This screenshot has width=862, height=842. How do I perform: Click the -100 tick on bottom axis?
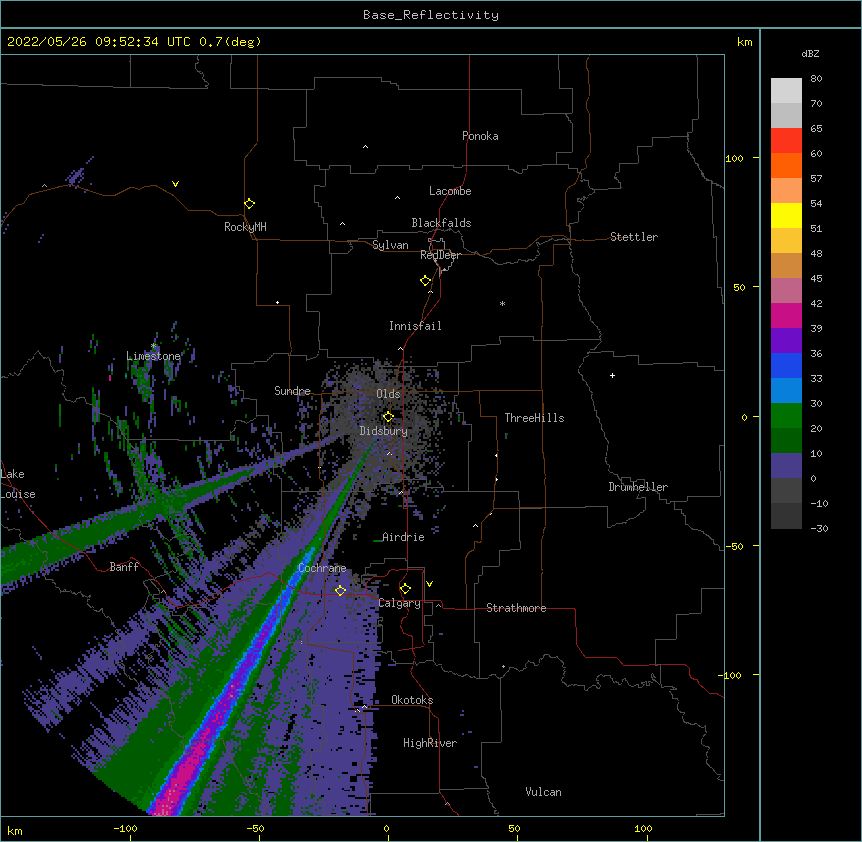coord(126,828)
